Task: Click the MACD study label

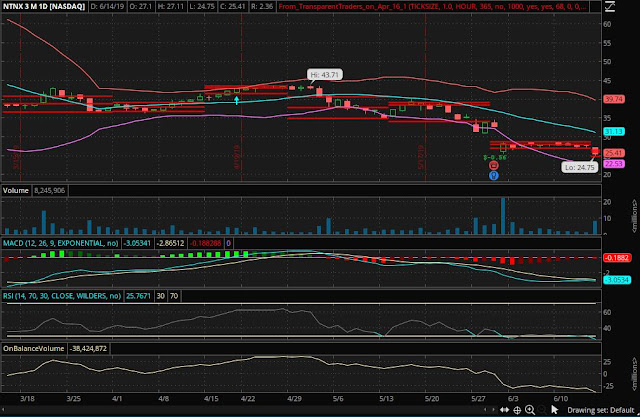Action: click(61, 243)
